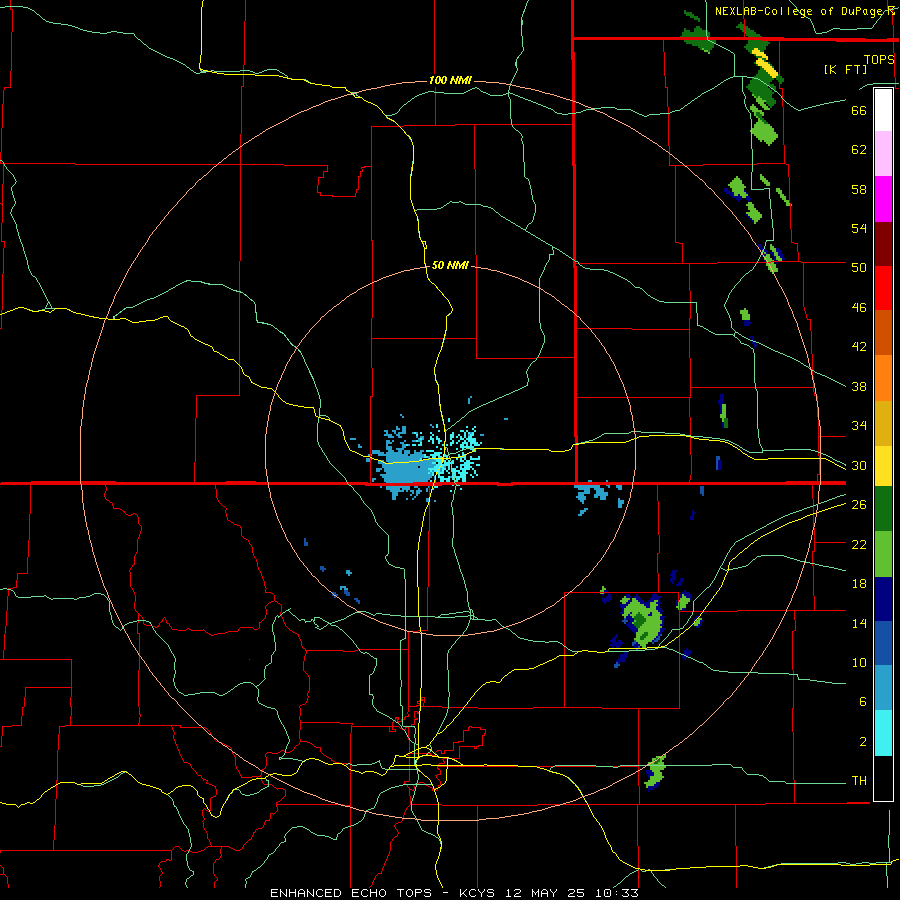The height and width of the screenshot is (900, 900).
Task: Click the "66" legend value
Action: [859, 111]
